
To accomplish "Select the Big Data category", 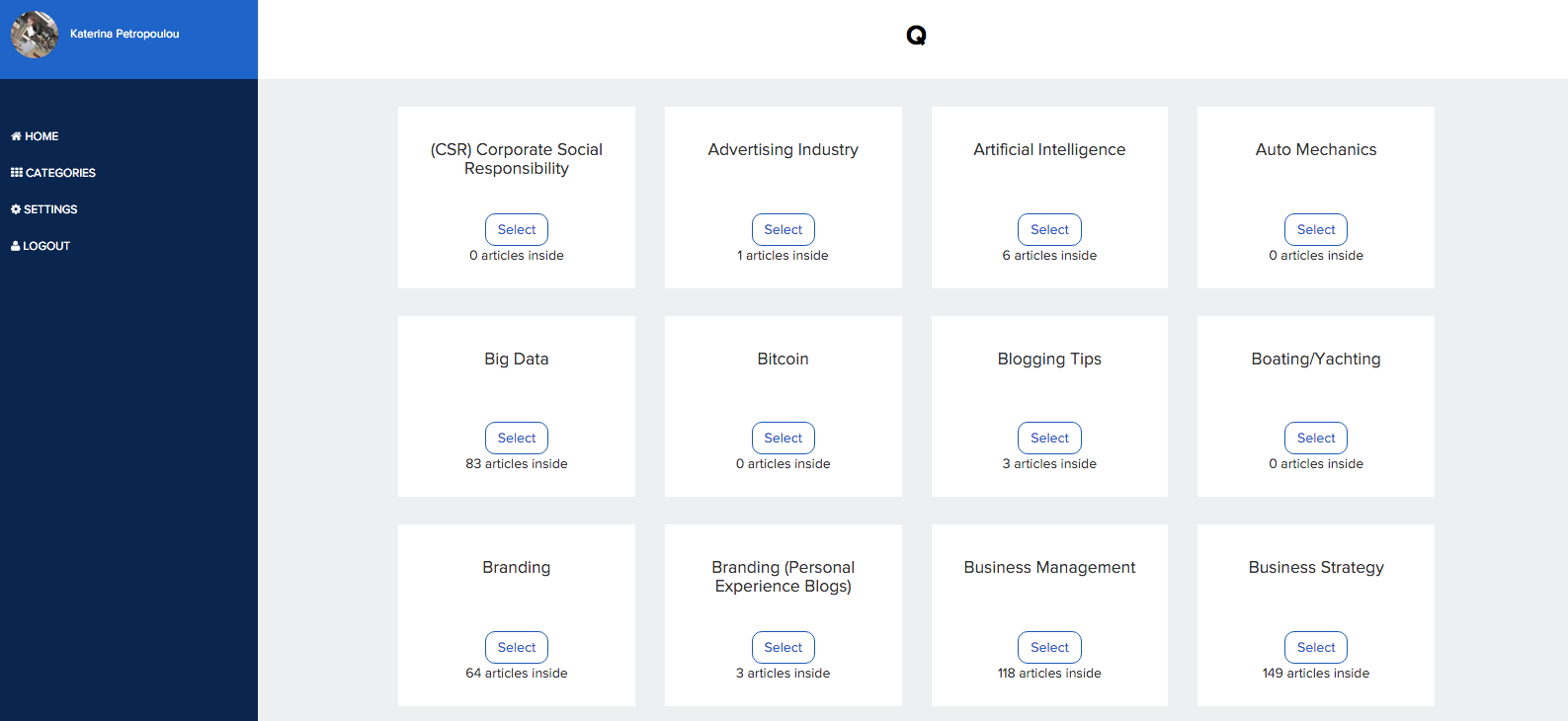I will (x=517, y=438).
